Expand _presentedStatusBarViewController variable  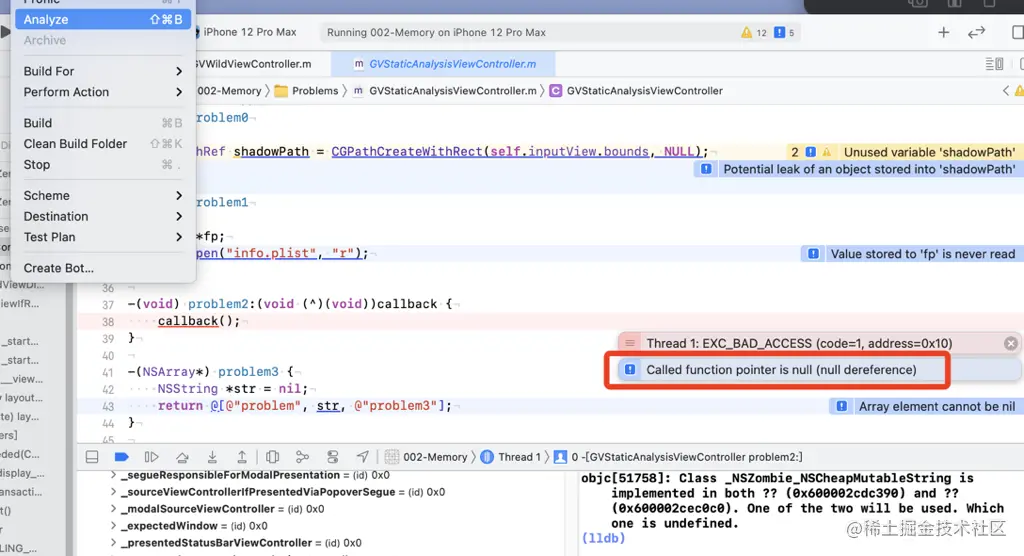pos(114,543)
